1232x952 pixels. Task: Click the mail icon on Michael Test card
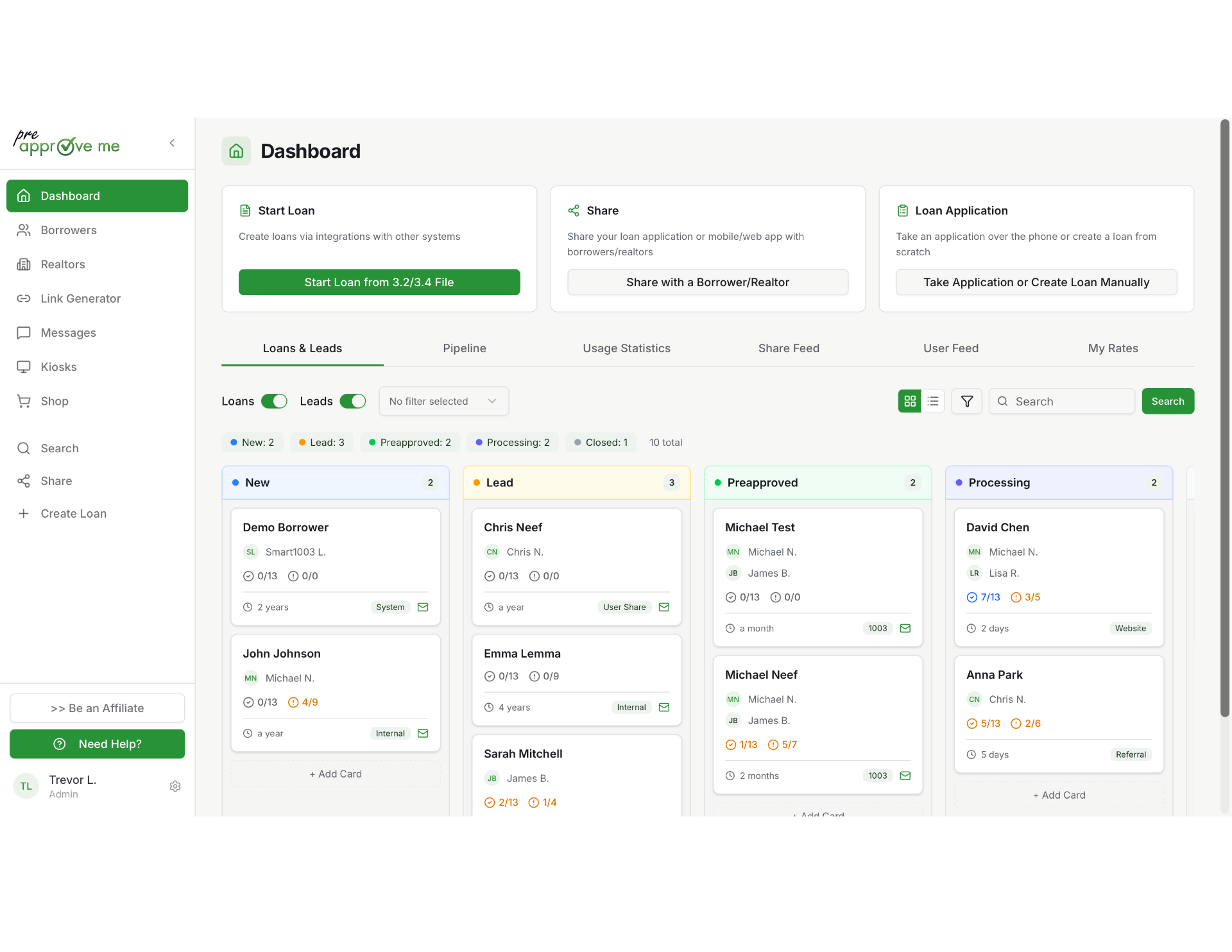point(905,628)
